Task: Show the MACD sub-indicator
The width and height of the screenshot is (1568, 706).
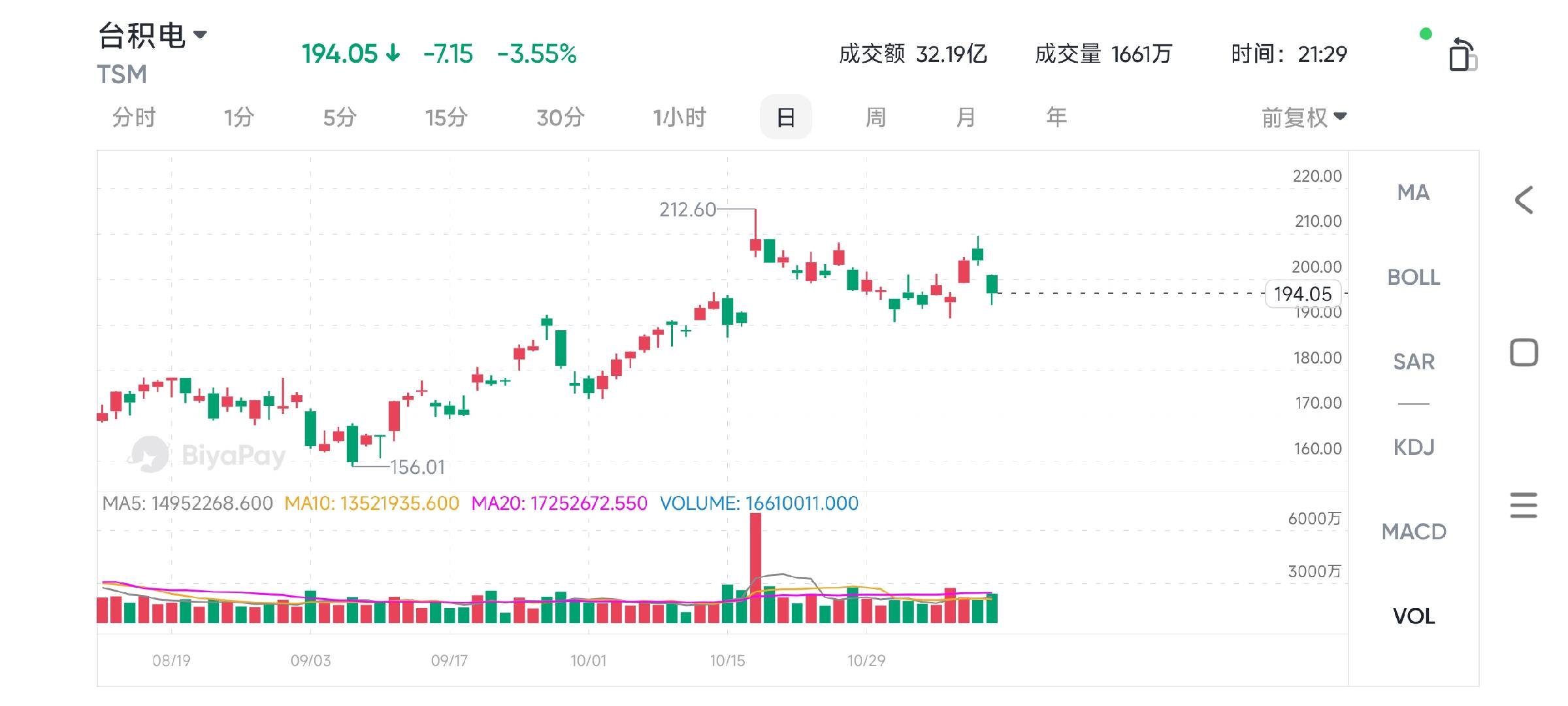Action: (1413, 531)
